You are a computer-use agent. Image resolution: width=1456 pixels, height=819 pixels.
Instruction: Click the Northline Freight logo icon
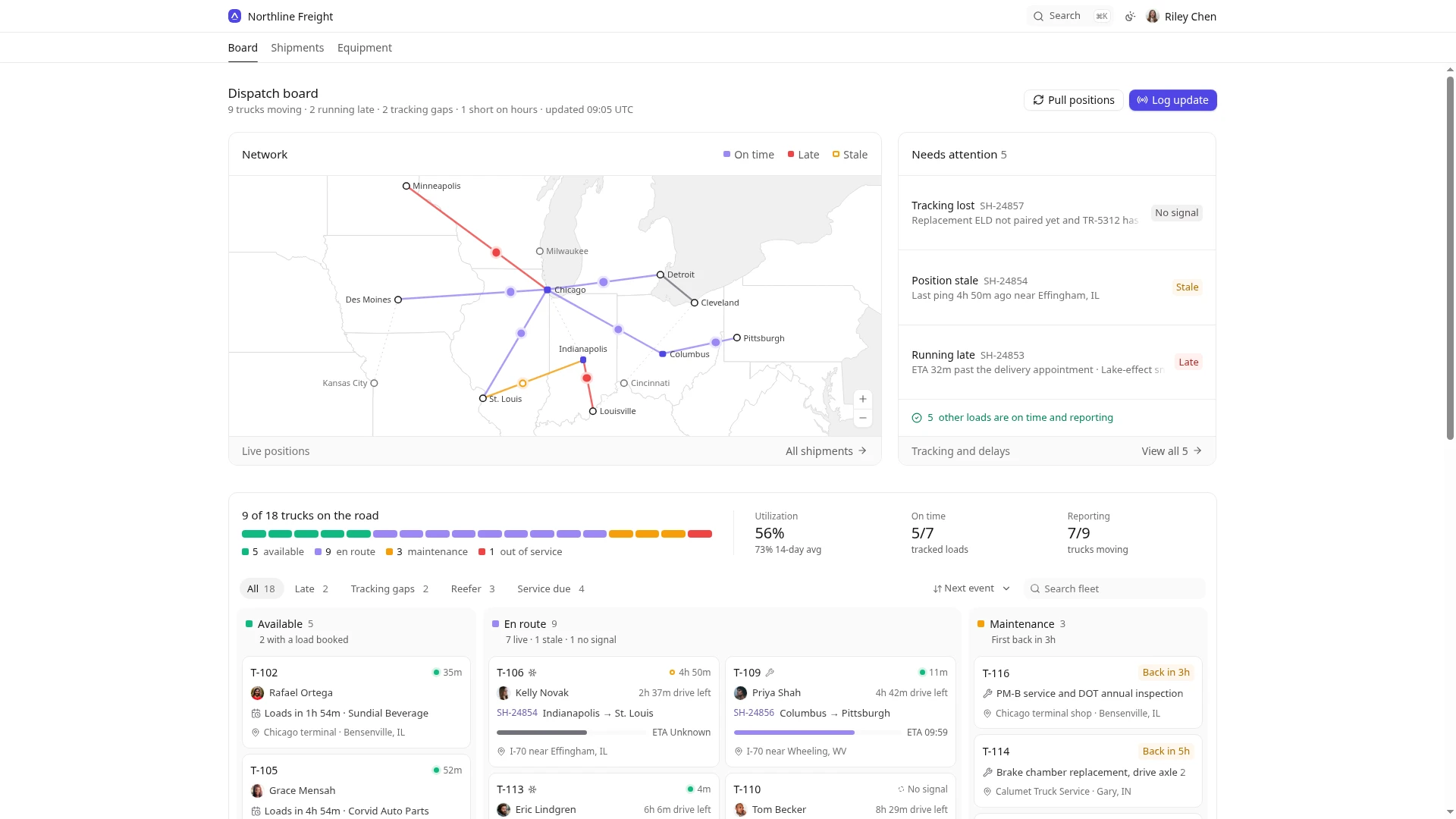point(234,16)
